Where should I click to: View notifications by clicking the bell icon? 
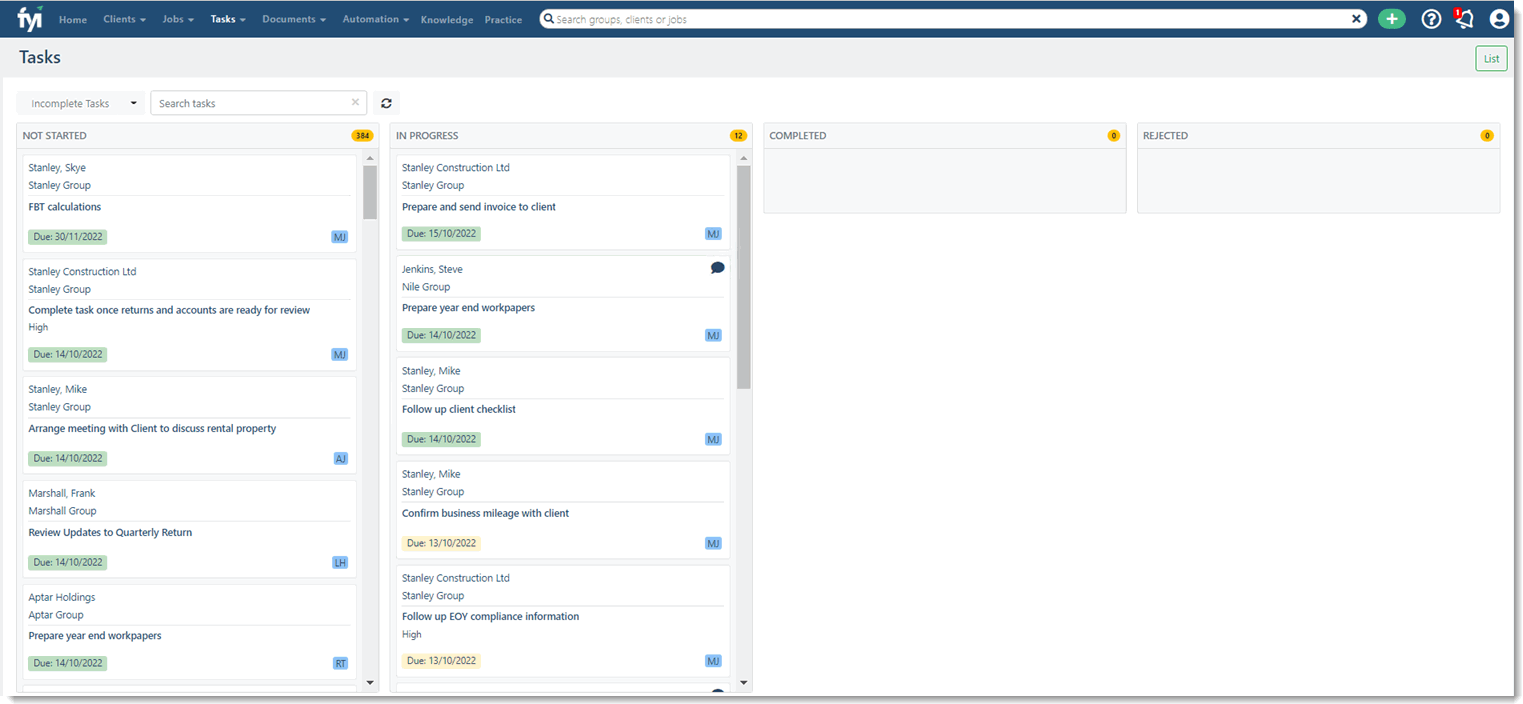click(x=1463, y=18)
